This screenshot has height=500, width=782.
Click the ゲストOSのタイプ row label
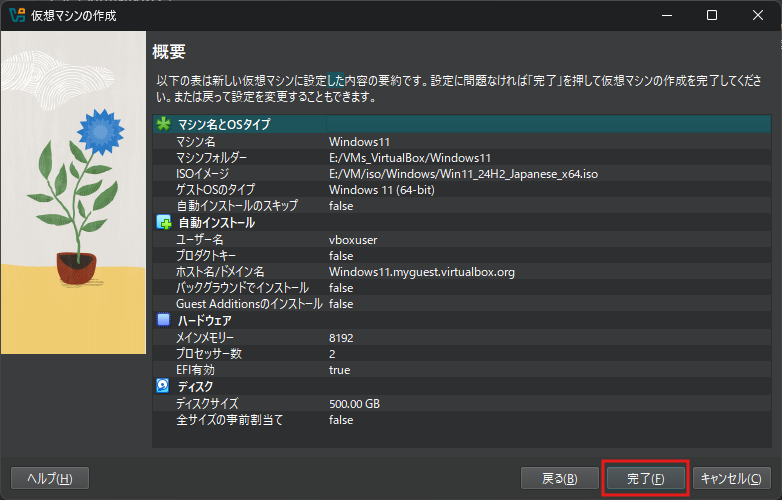[x=215, y=189]
